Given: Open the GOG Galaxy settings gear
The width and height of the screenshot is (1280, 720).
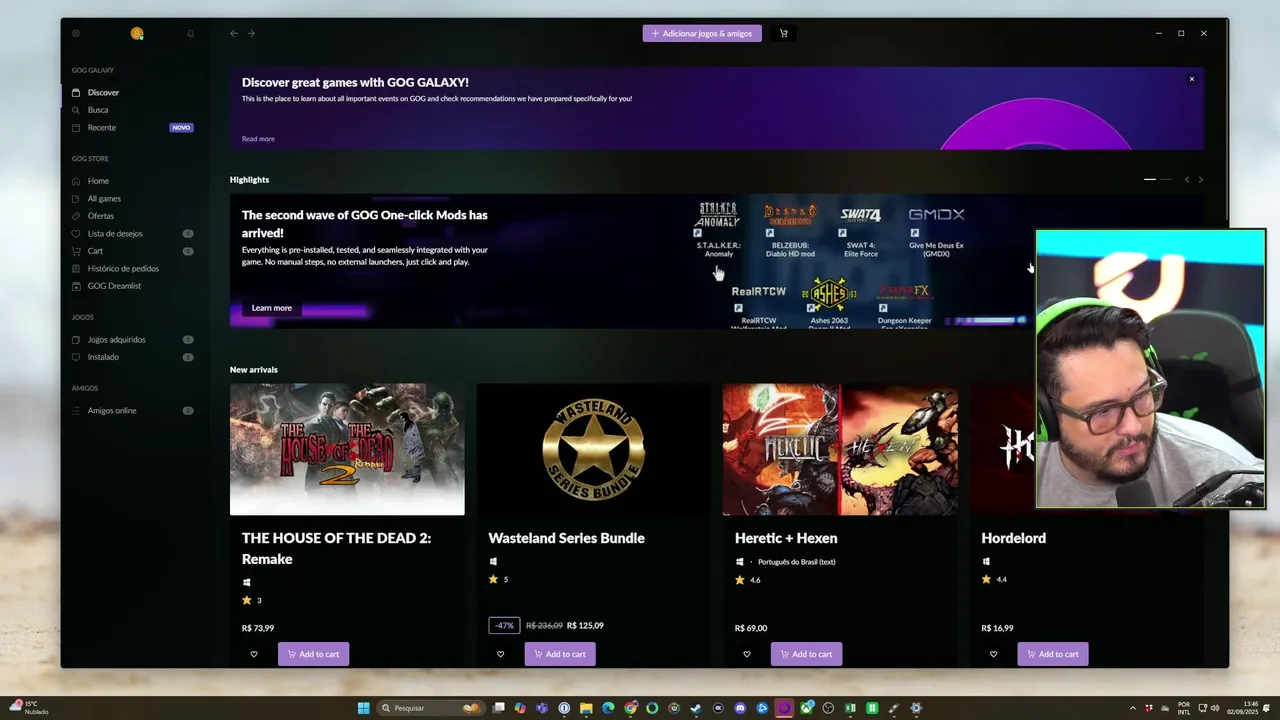Looking at the screenshot, I should pos(75,33).
